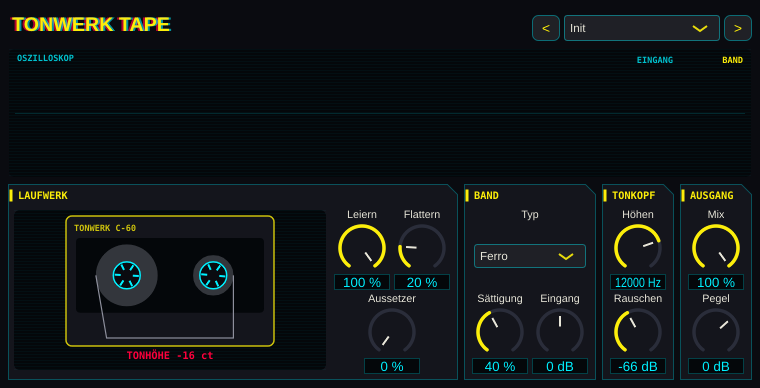Click the TONWERK C-60 cassette label
760x388 pixels.
click(x=105, y=228)
